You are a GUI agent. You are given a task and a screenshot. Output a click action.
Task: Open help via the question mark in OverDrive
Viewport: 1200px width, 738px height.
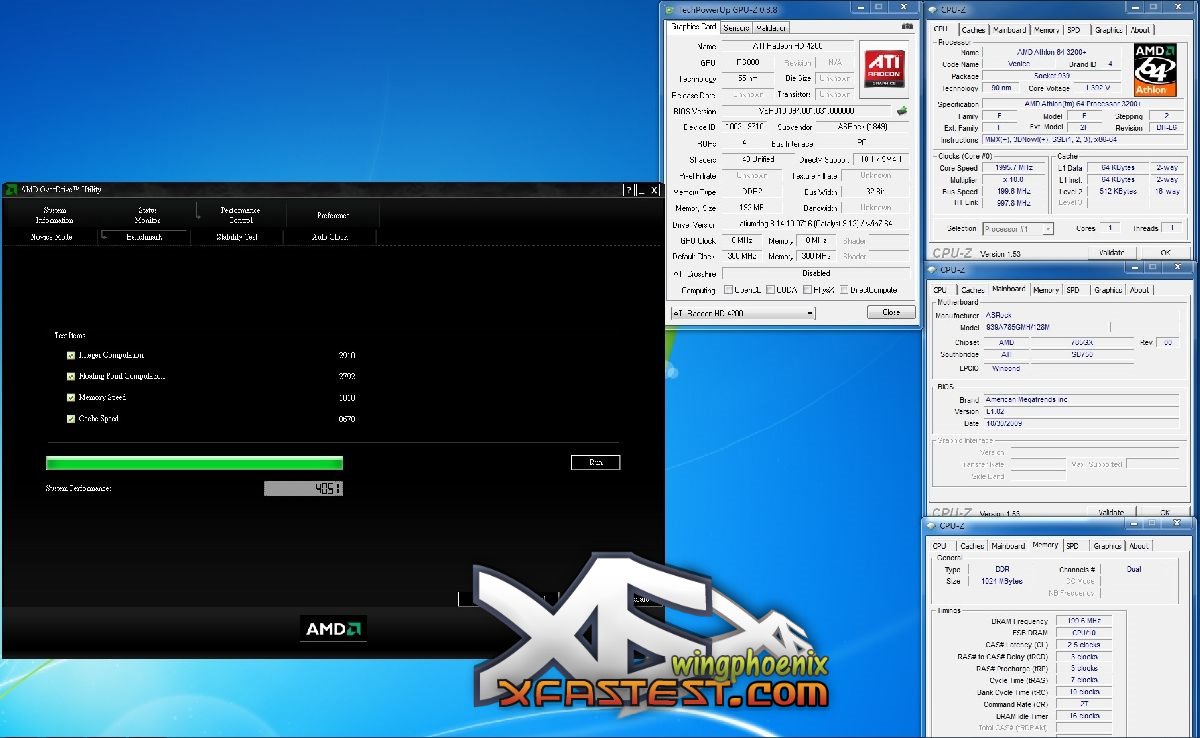629,190
